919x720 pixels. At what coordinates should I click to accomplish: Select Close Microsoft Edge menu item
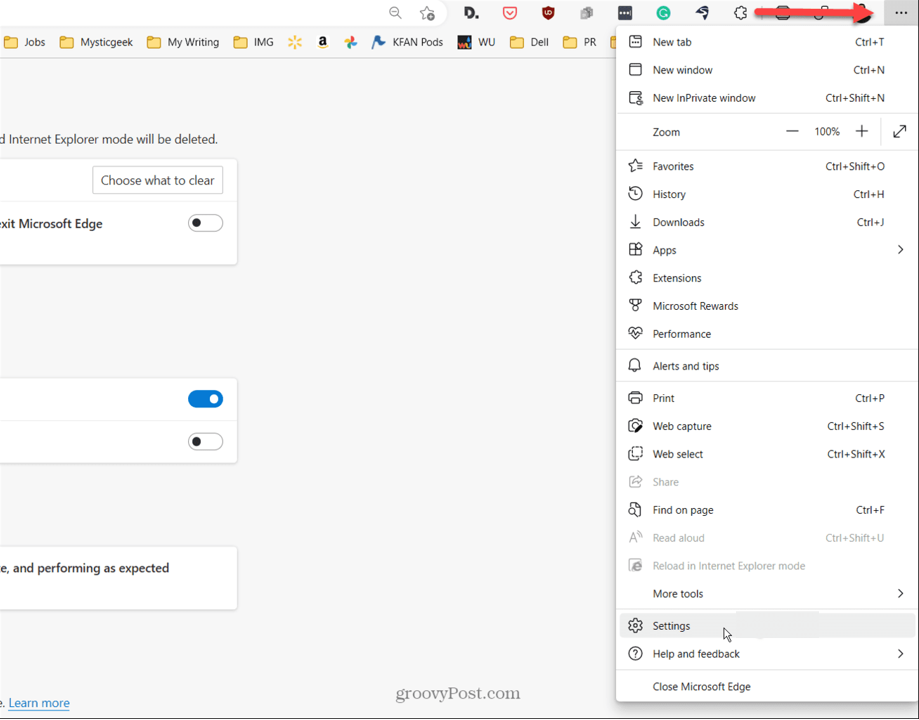tap(767, 686)
